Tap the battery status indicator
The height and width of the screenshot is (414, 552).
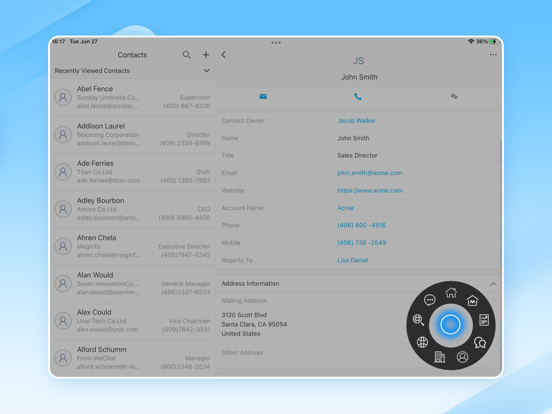click(494, 42)
